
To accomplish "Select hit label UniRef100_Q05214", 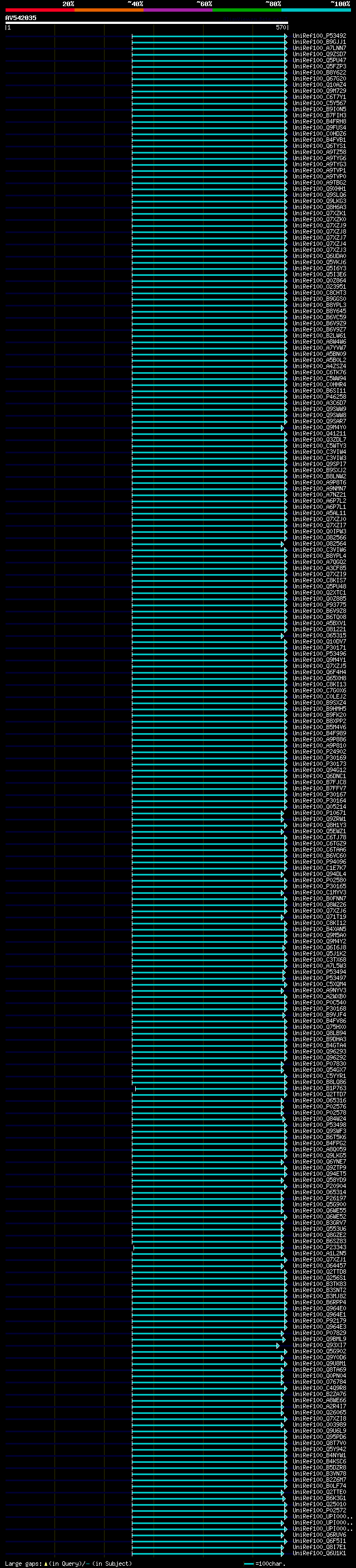I will pos(319,807).
